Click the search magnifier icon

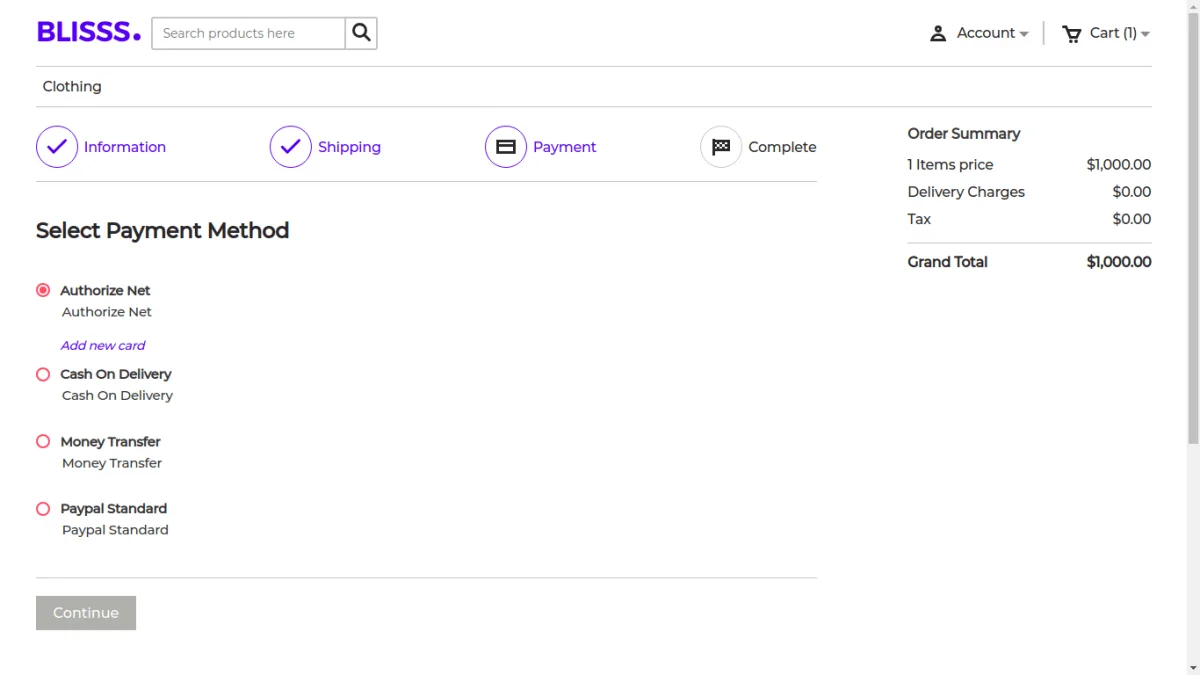point(361,33)
